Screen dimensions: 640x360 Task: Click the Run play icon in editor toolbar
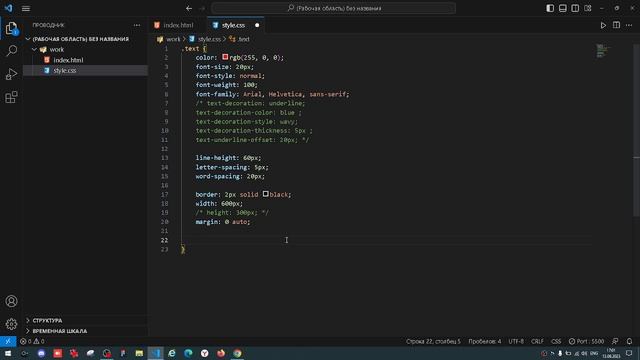pyautogui.click(x=603, y=25)
